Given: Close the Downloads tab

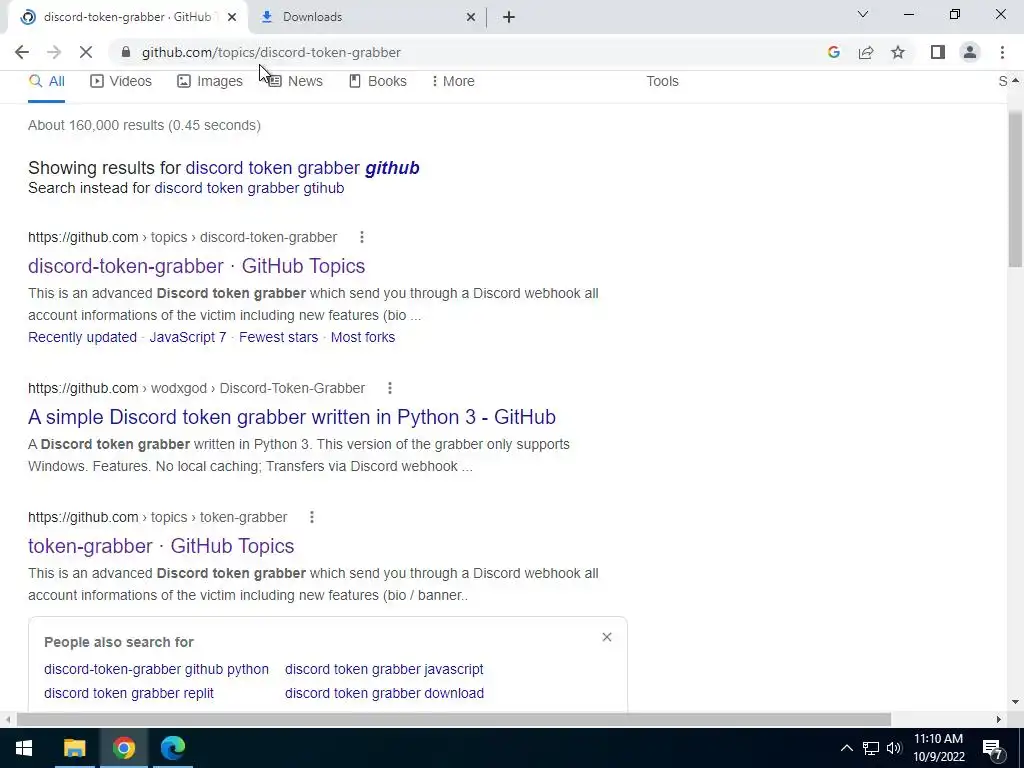Looking at the screenshot, I should [471, 17].
